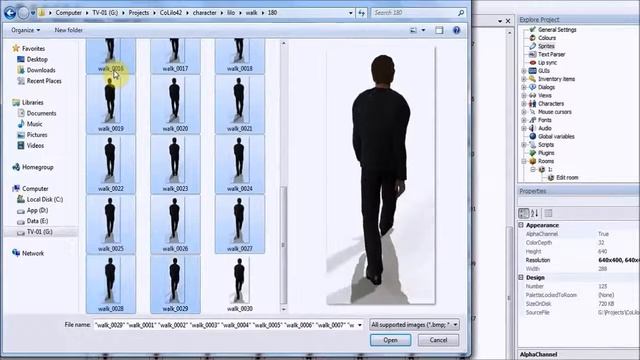Open Lip sync in the project tree
The height and width of the screenshot is (360, 640).
point(547,62)
